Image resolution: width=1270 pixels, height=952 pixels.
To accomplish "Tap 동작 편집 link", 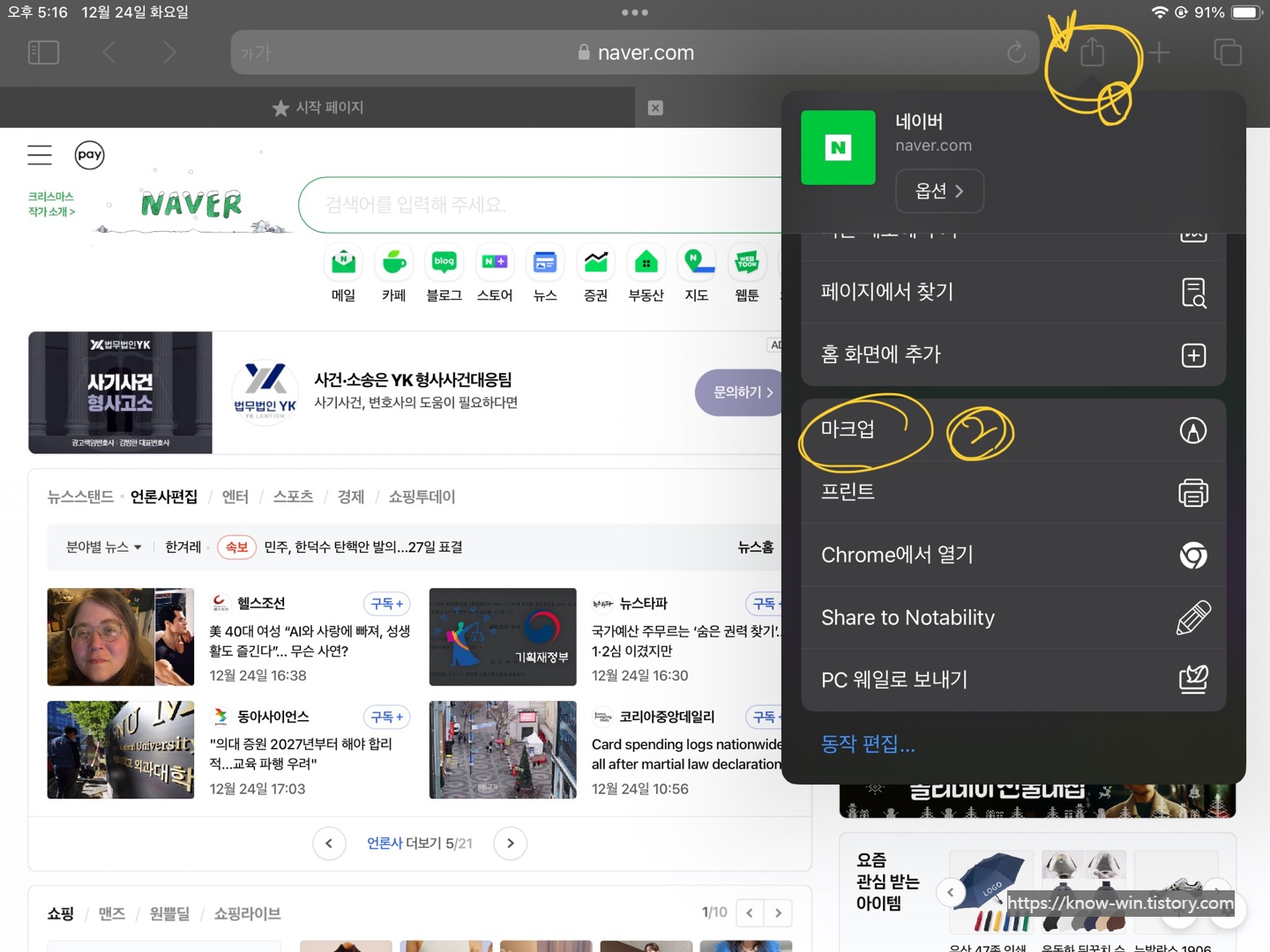I will [868, 744].
